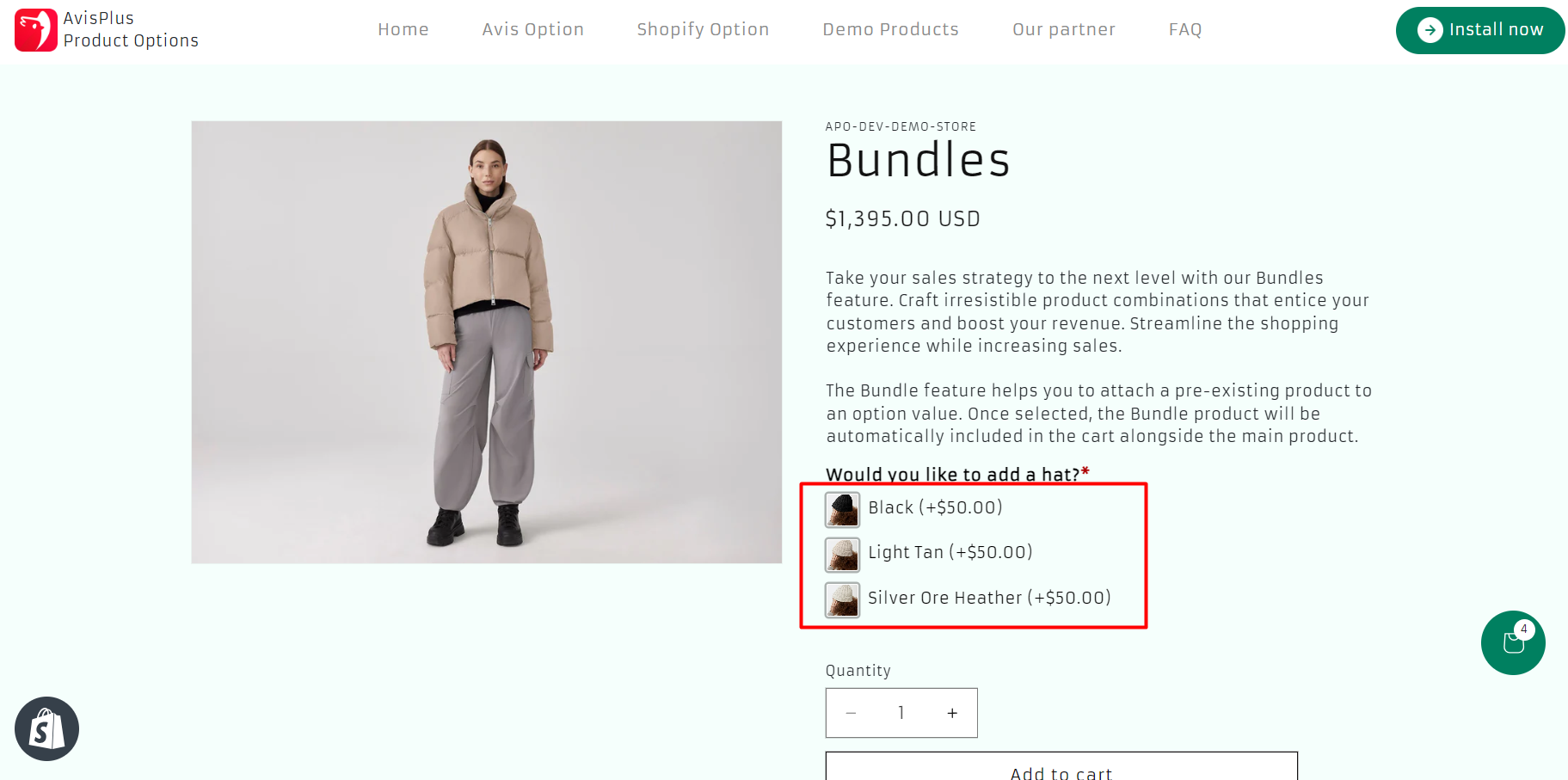Click the AvisPlus red bird logo

click(35, 30)
